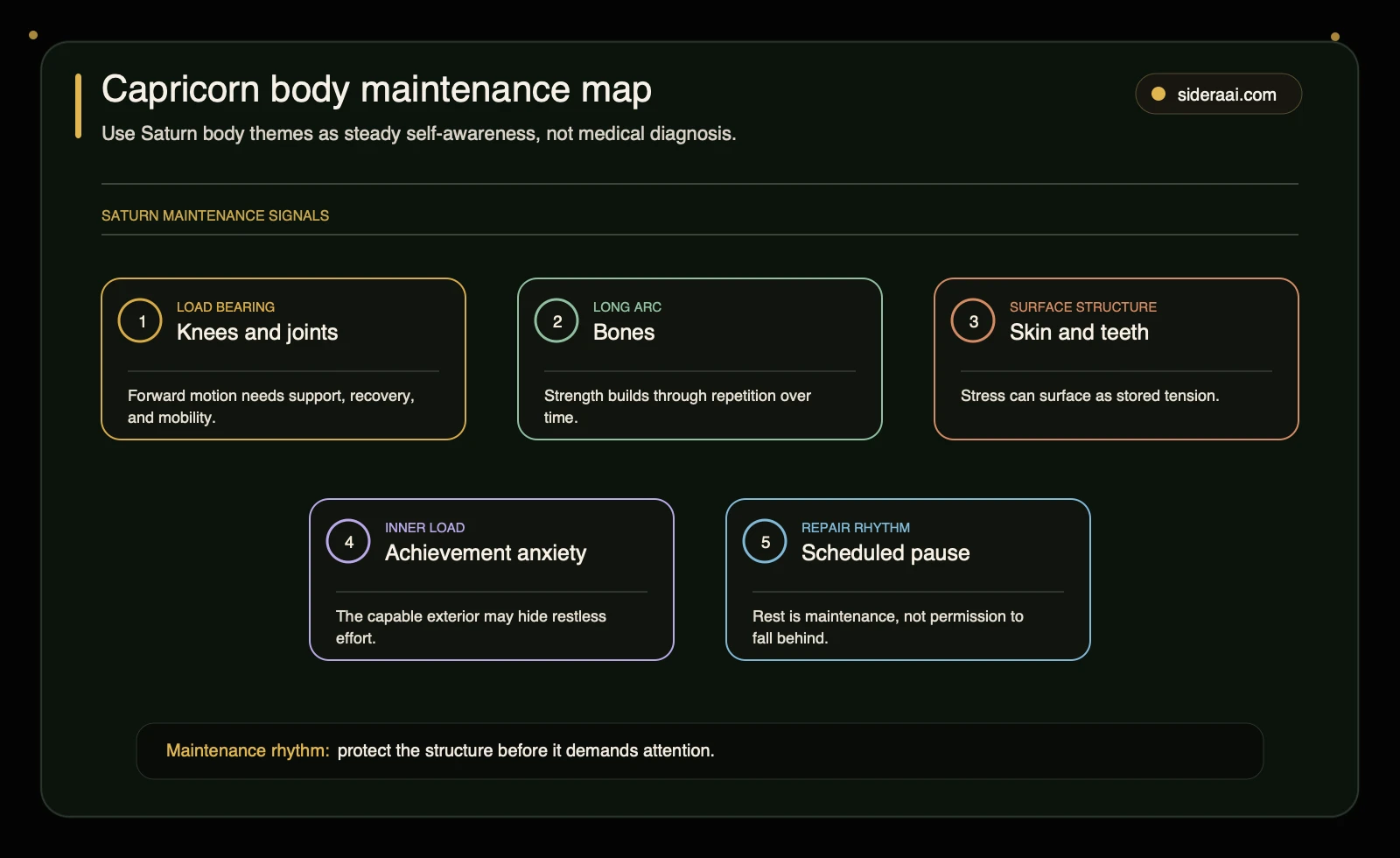
Task: Click the text 'Strength builds through repetition over time.'
Action: click(677, 406)
